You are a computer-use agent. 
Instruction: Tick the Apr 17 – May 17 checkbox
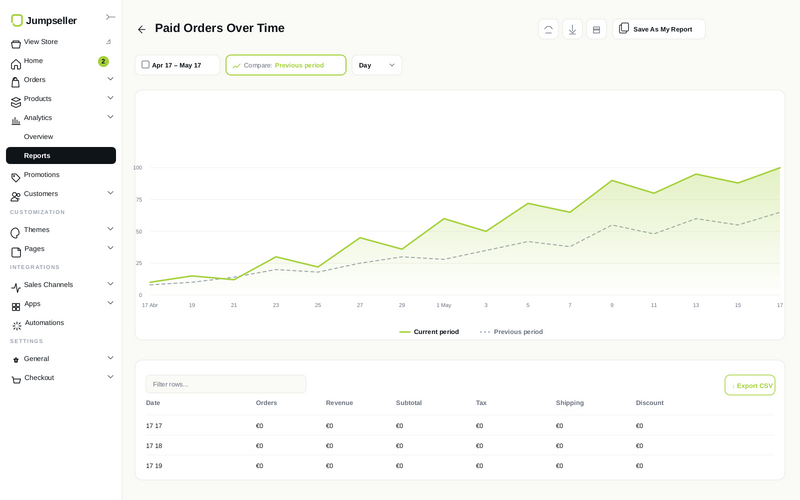pos(145,65)
